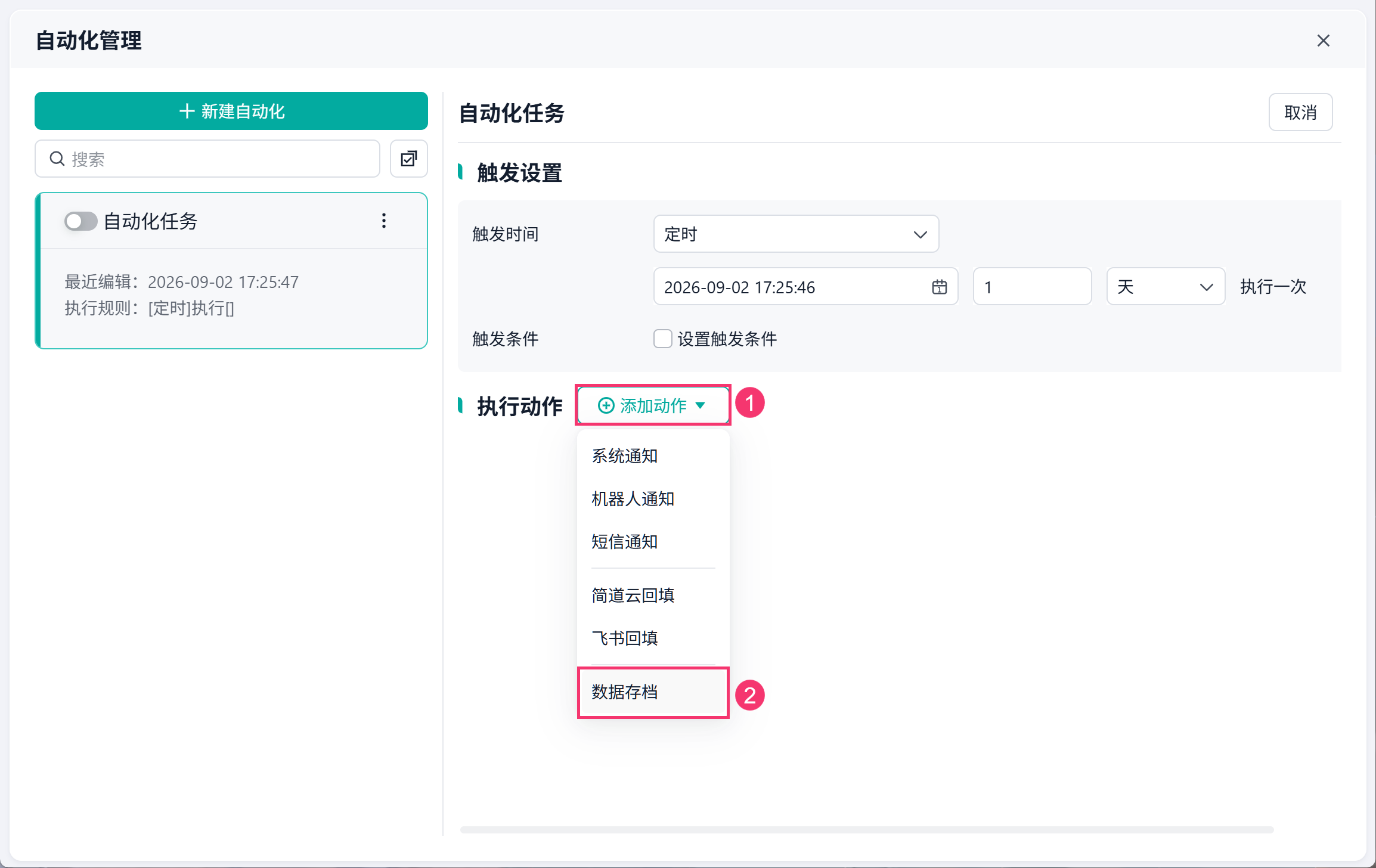Select 飞书回填 action
Screen dimensions: 1376x868
(x=653, y=638)
